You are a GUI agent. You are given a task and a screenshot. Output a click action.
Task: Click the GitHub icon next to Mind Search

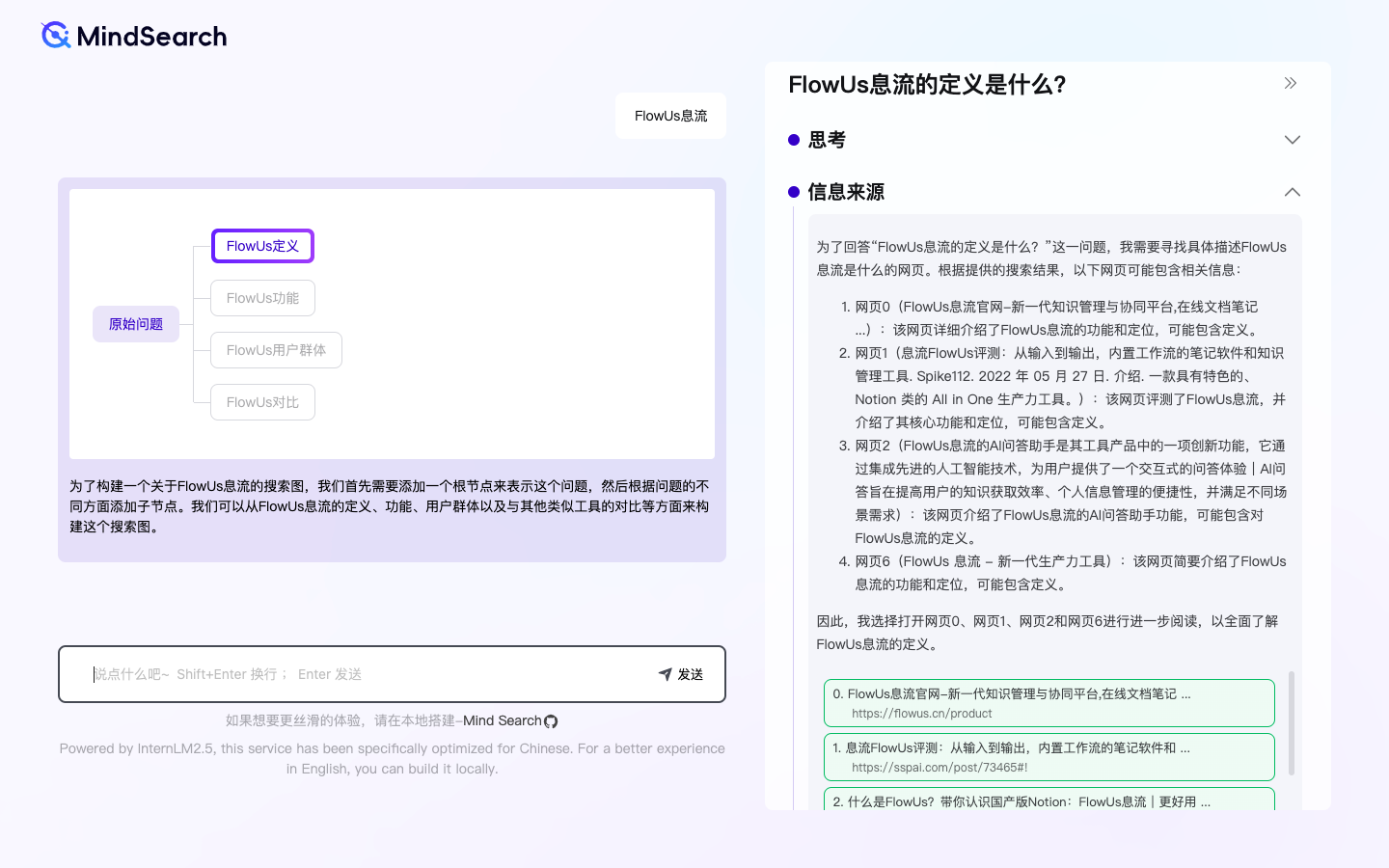(x=551, y=721)
